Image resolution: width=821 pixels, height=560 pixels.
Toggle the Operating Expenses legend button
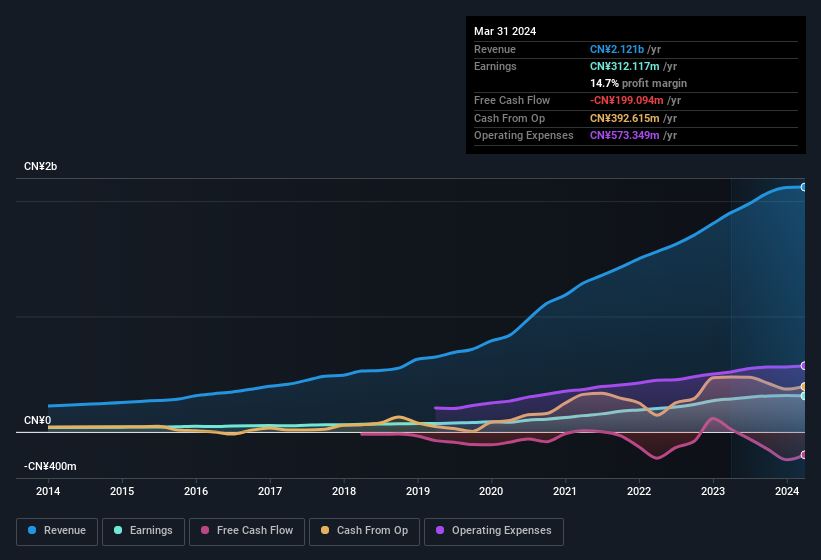click(493, 531)
